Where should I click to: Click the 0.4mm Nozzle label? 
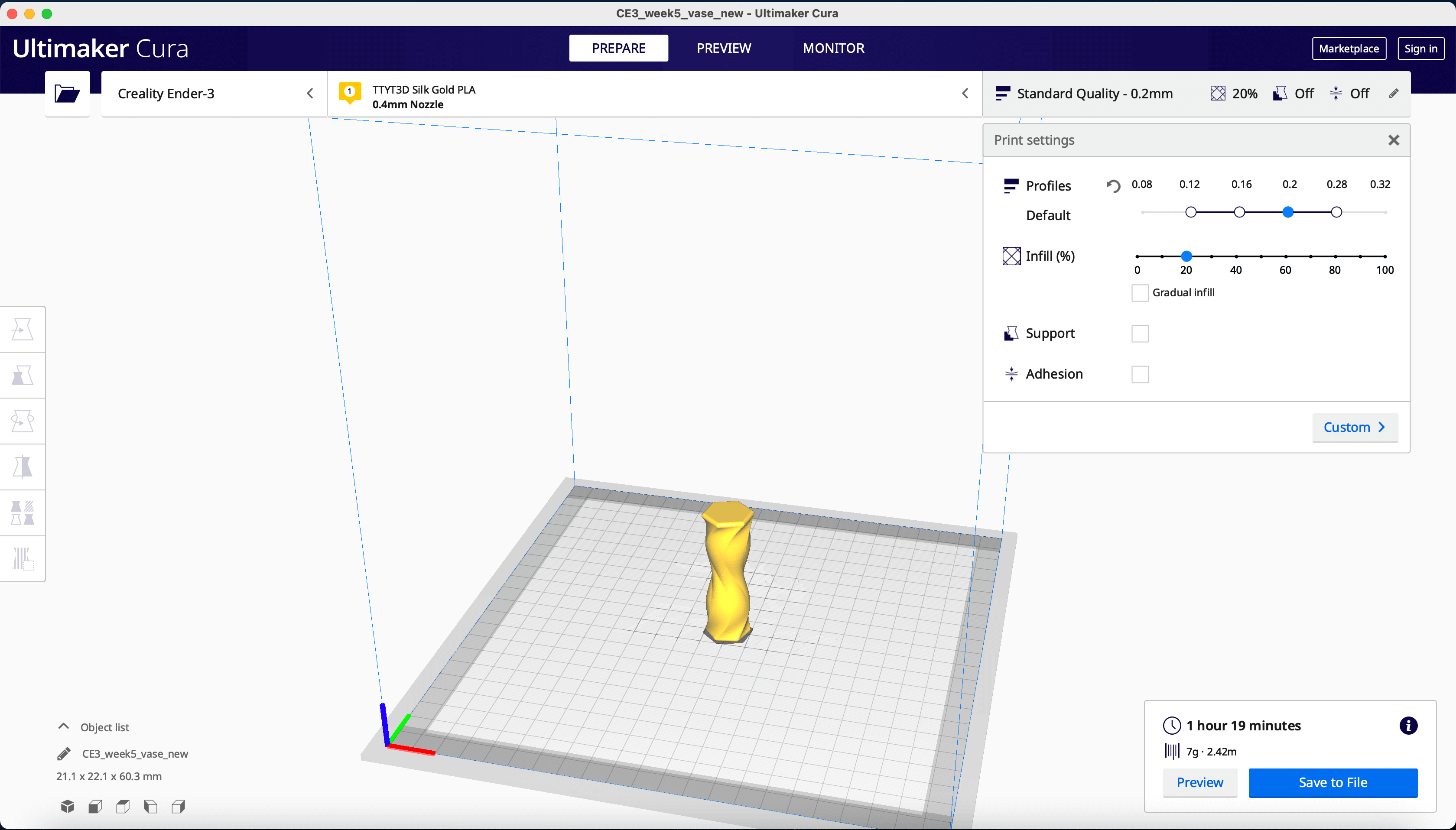tap(408, 104)
